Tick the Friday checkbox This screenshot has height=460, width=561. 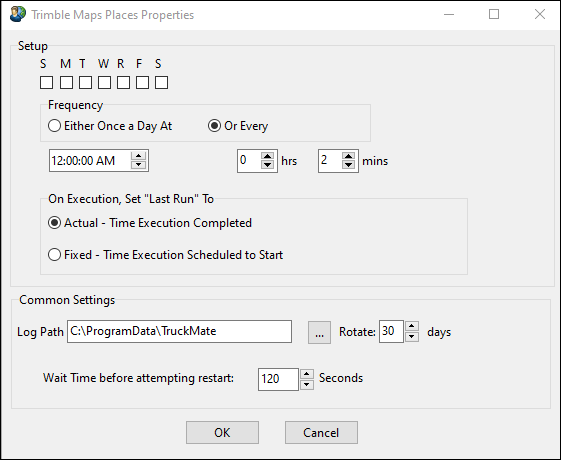point(142,82)
